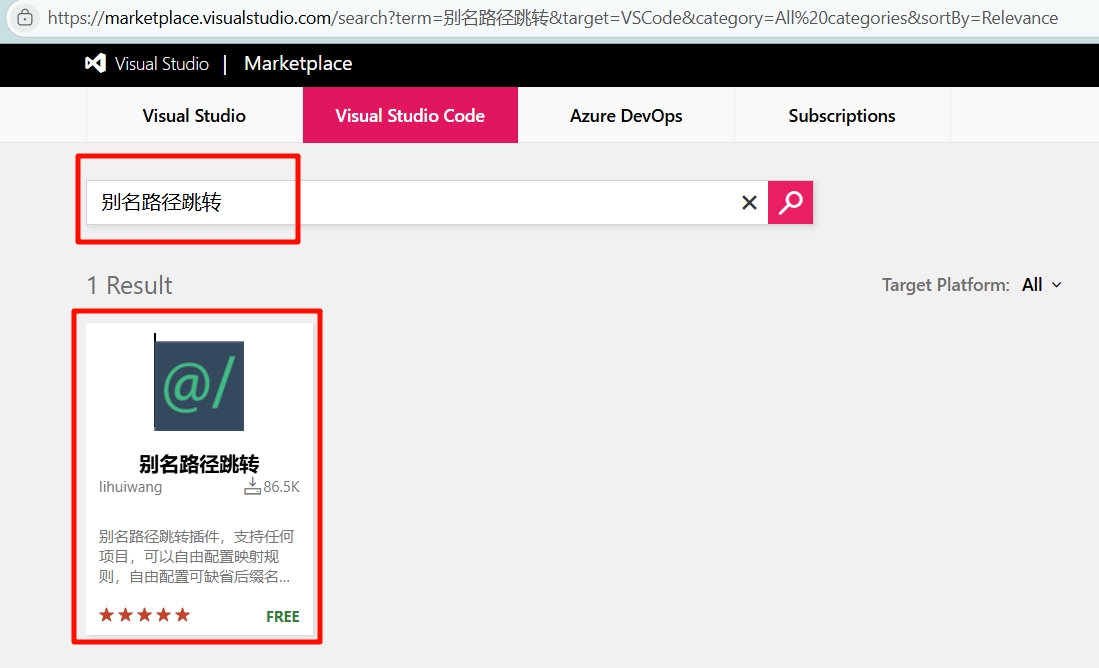Click the publisher name lihuiwang
The height and width of the screenshot is (668, 1099).
click(130, 486)
